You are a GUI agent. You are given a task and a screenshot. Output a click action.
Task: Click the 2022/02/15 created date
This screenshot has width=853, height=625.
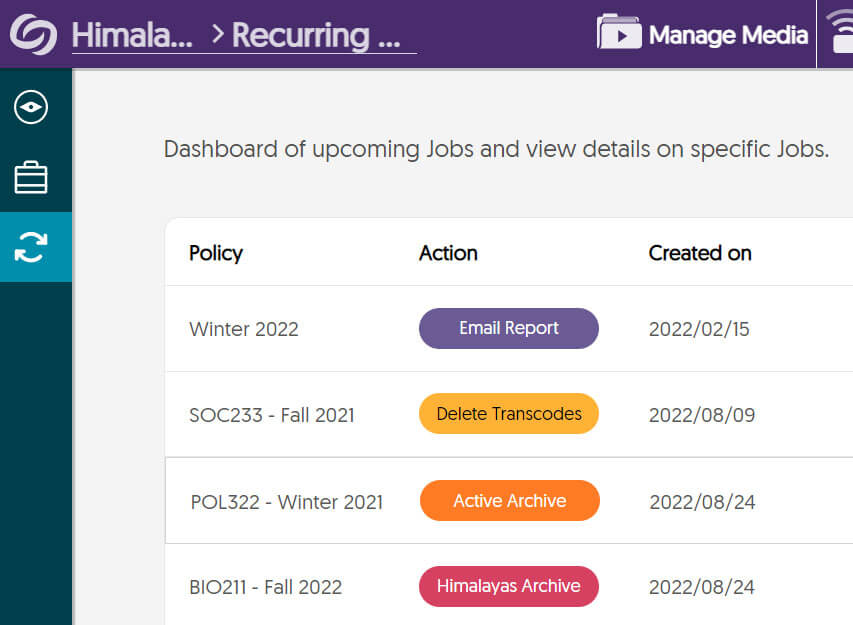[x=699, y=329]
